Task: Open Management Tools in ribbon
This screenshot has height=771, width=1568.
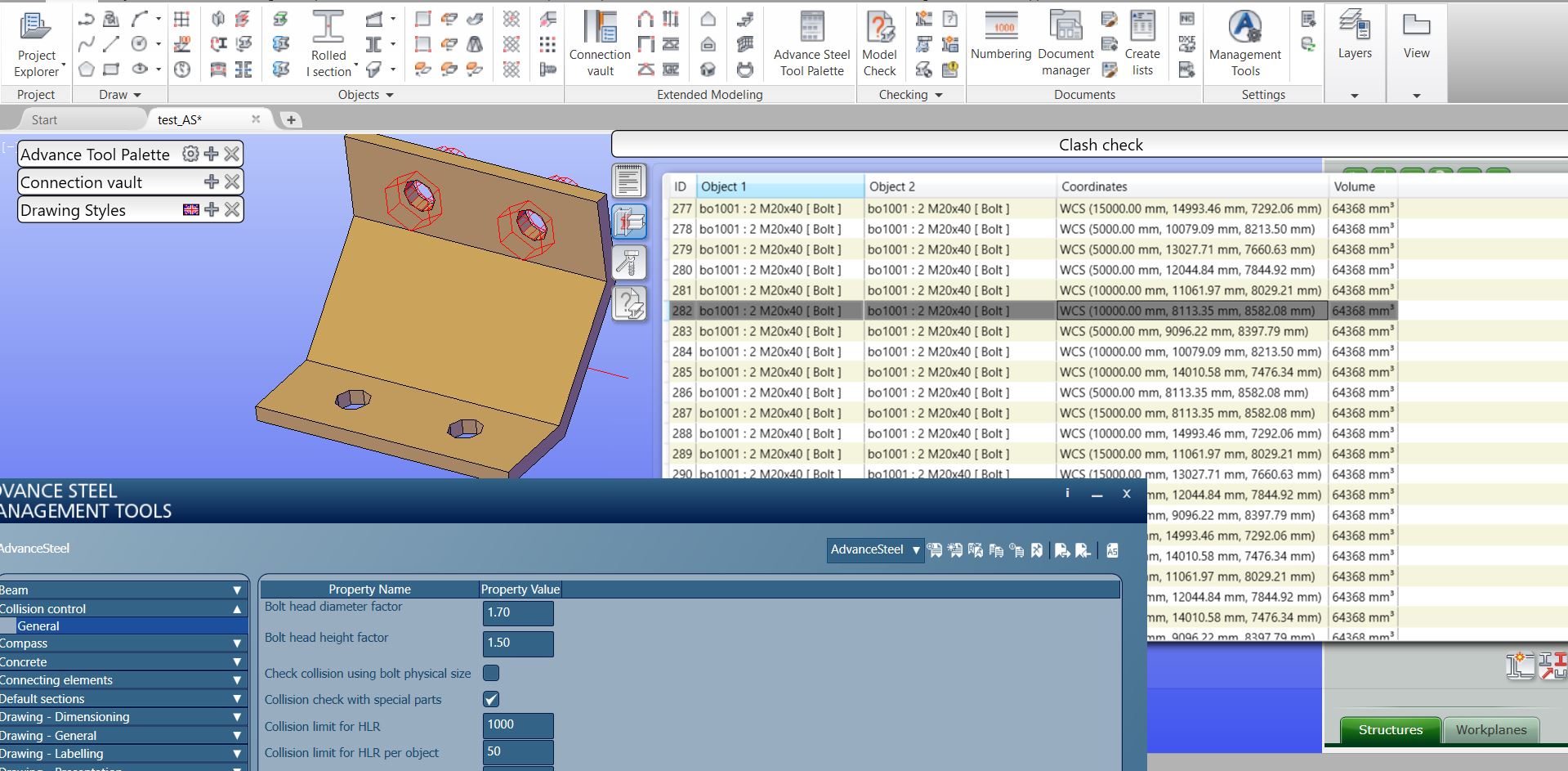Action: pyautogui.click(x=1245, y=44)
